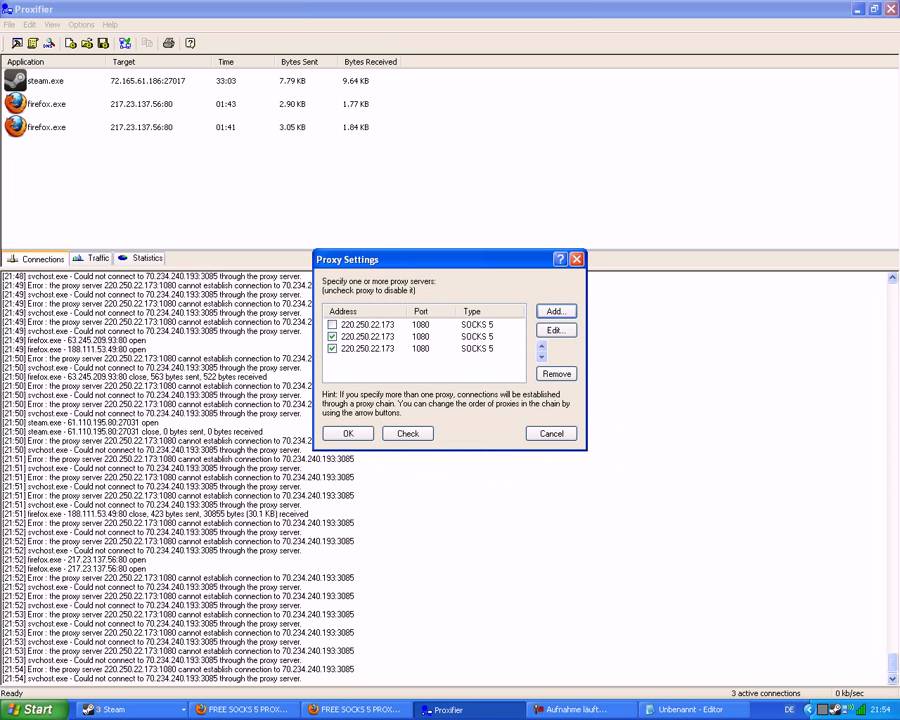Click the Remove button in Proxy Settings
This screenshot has width=900, height=720.
coord(556,374)
